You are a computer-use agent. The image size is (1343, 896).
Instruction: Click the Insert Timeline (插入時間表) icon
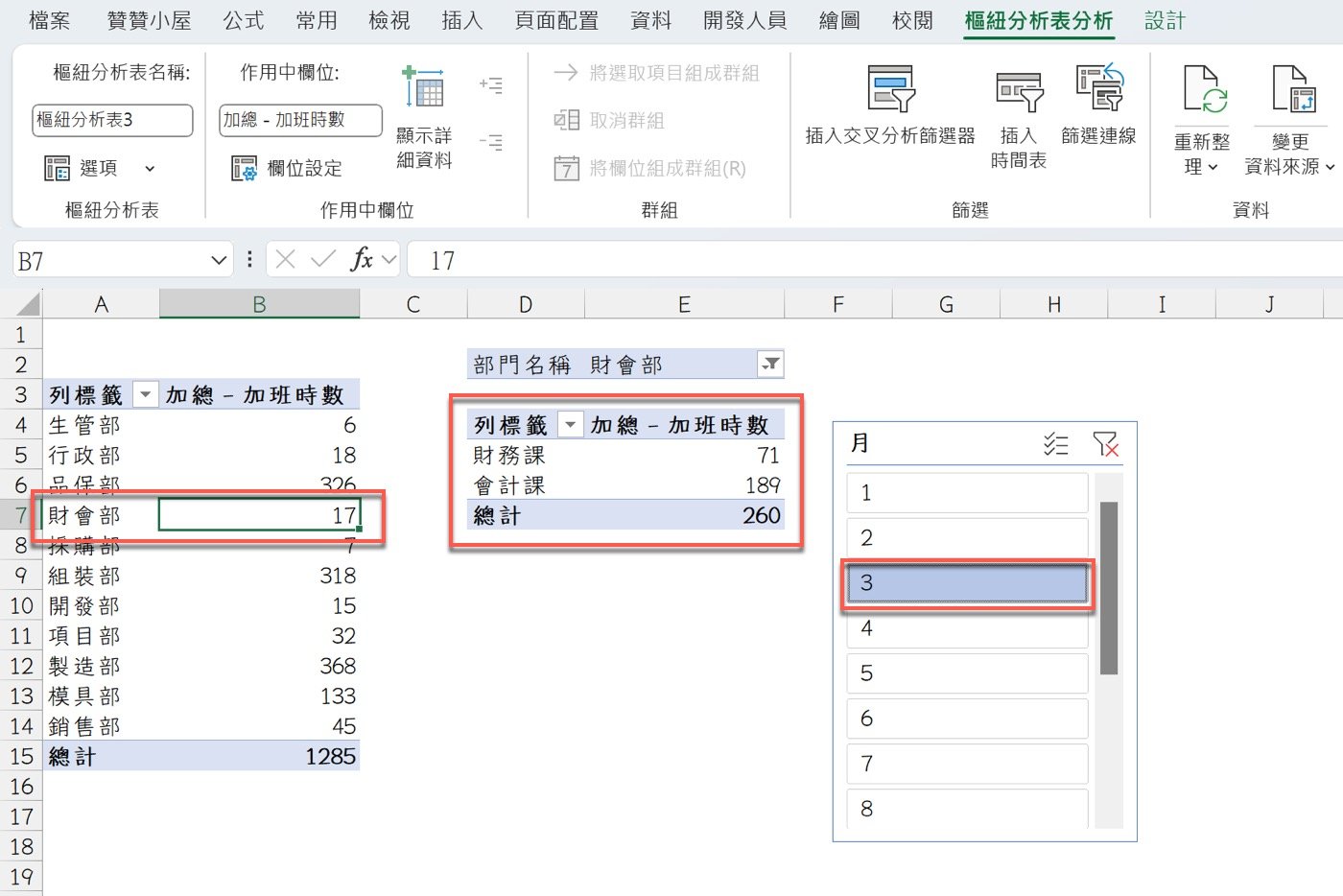(1018, 93)
